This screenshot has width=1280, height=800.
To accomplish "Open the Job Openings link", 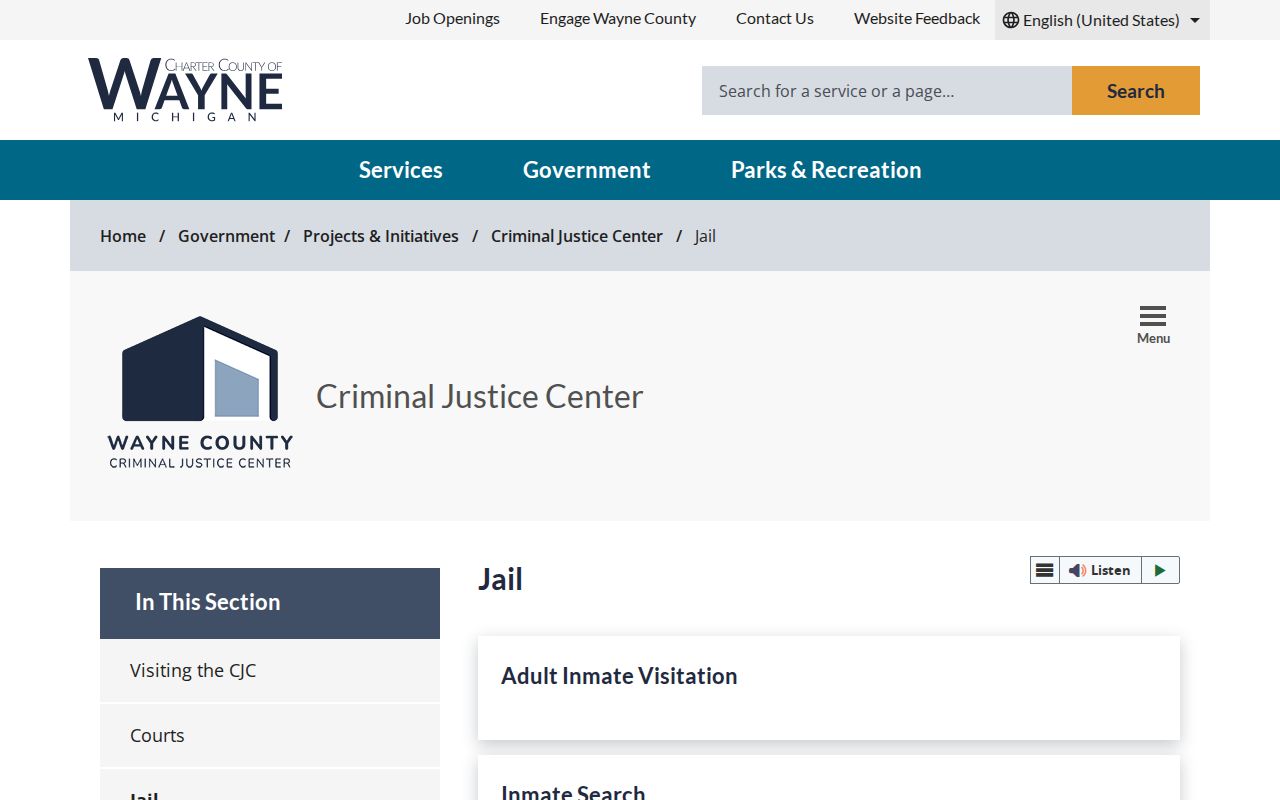I will click(452, 19).
